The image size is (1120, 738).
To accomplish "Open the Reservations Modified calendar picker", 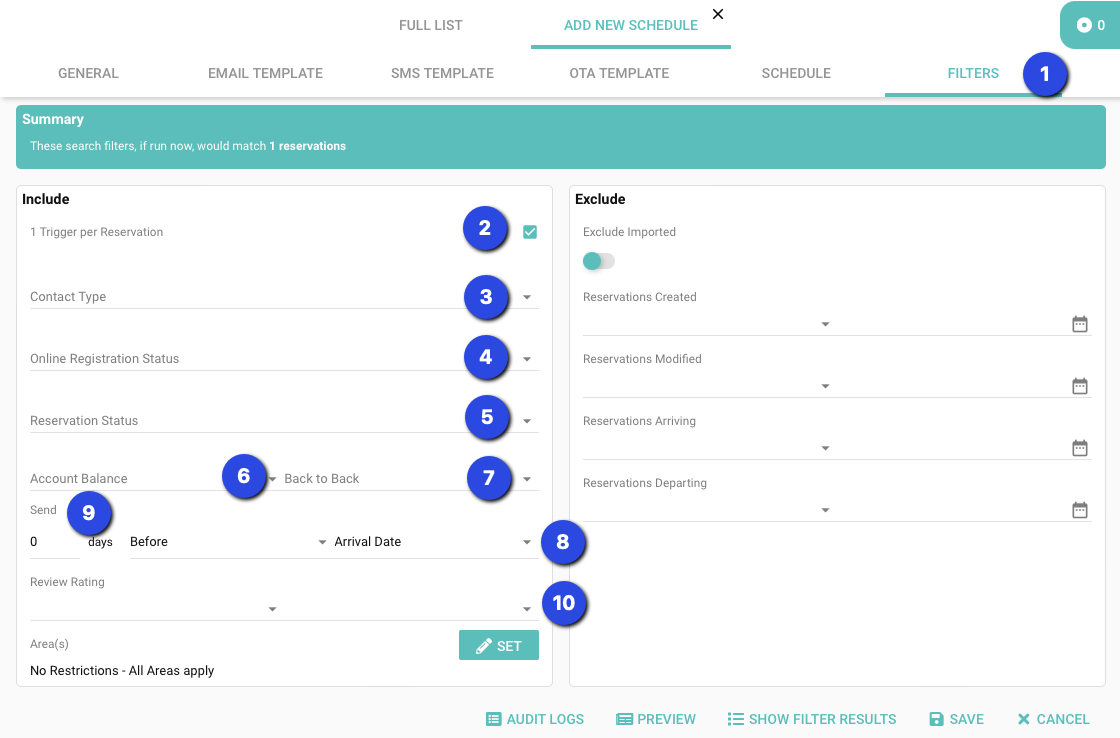I will pyautogui.click(x=1079, y=386).
